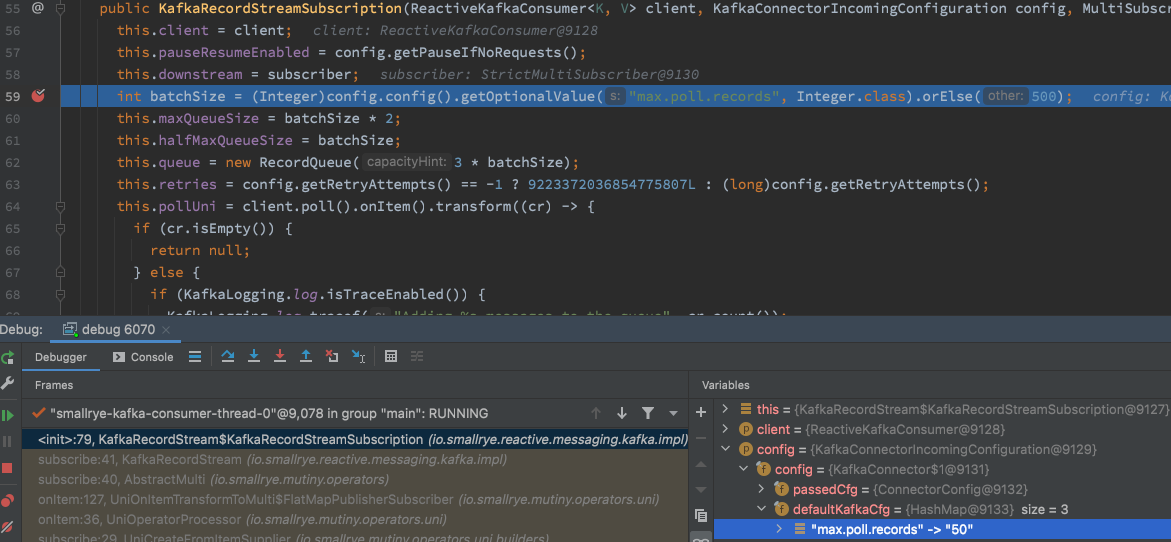
Task: Click the remove watch minus icon
Action: (701, 438)
